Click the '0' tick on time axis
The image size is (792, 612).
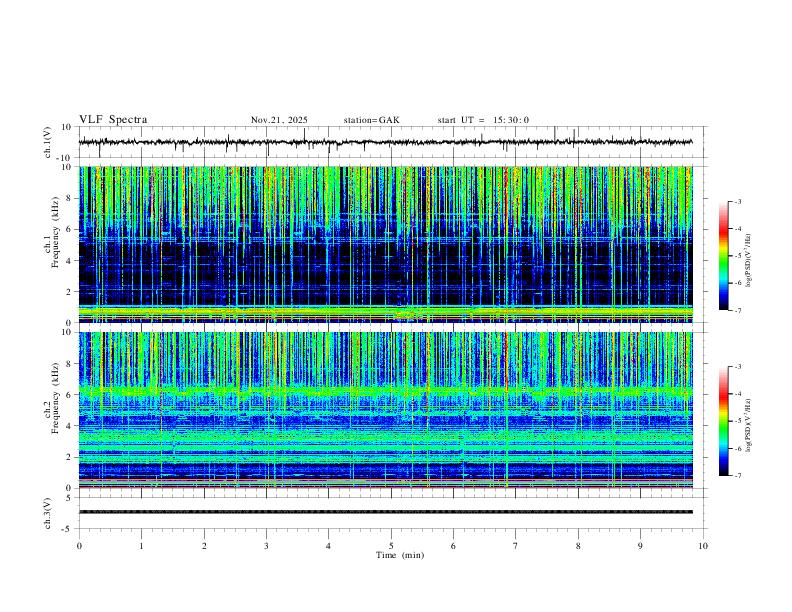click(x=79, y=546)
